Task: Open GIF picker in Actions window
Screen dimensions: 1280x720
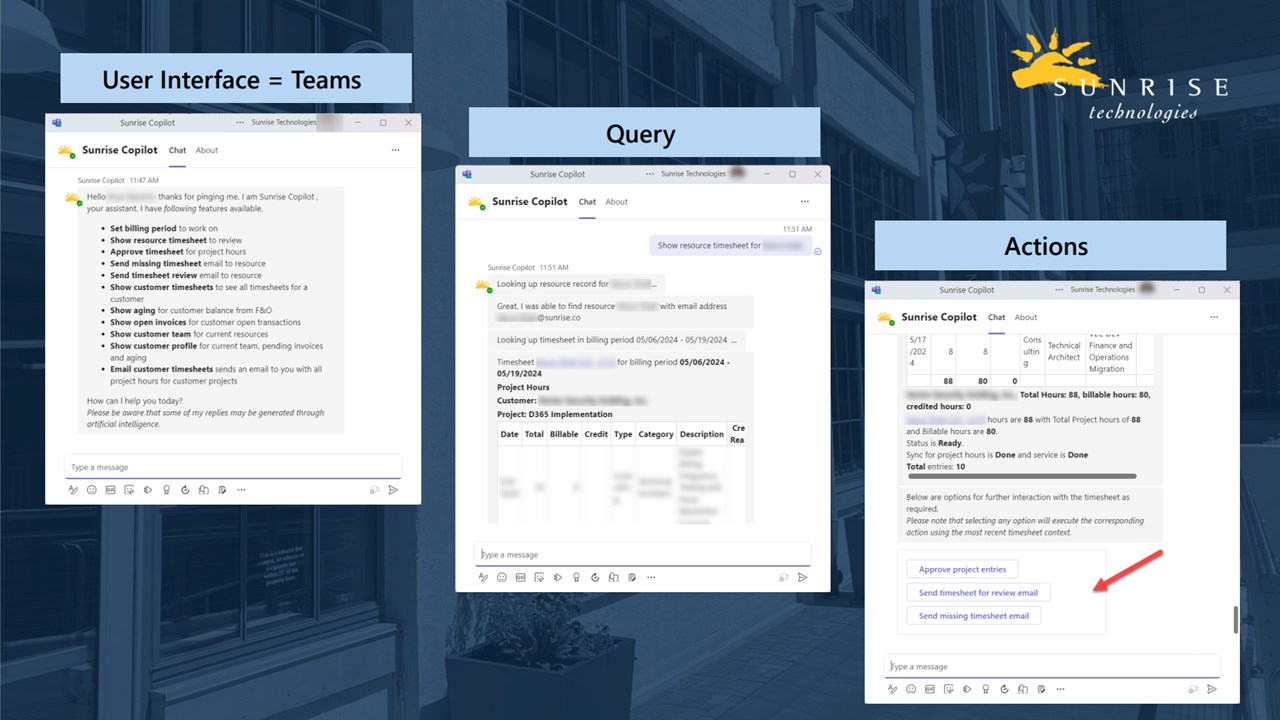Action: click(930, 689)
